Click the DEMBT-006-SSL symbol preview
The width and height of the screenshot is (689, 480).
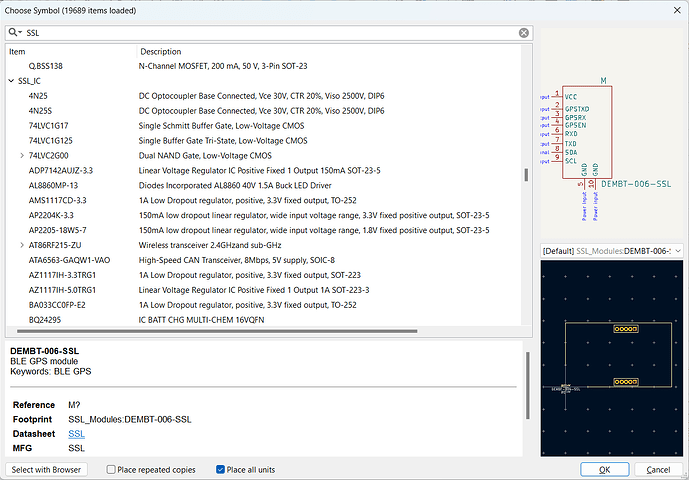point(612,134)
